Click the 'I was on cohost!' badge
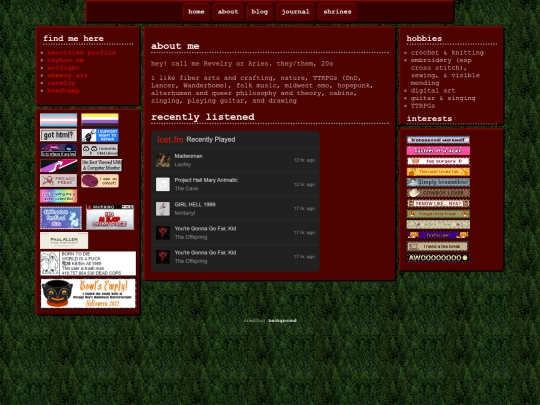This screenshot has width=540, height=405. coord(100,180)
